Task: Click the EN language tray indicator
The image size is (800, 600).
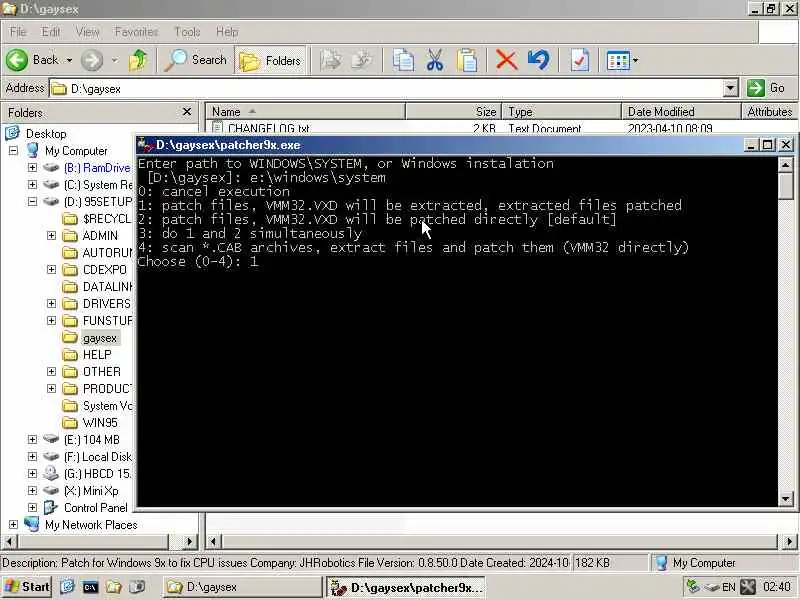Action: (x=728, y=587)
